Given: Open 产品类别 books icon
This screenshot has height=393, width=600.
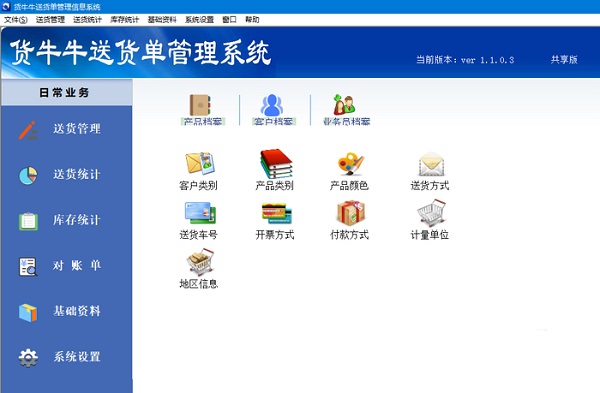Looking at the screenshot, I should point(276,163).
